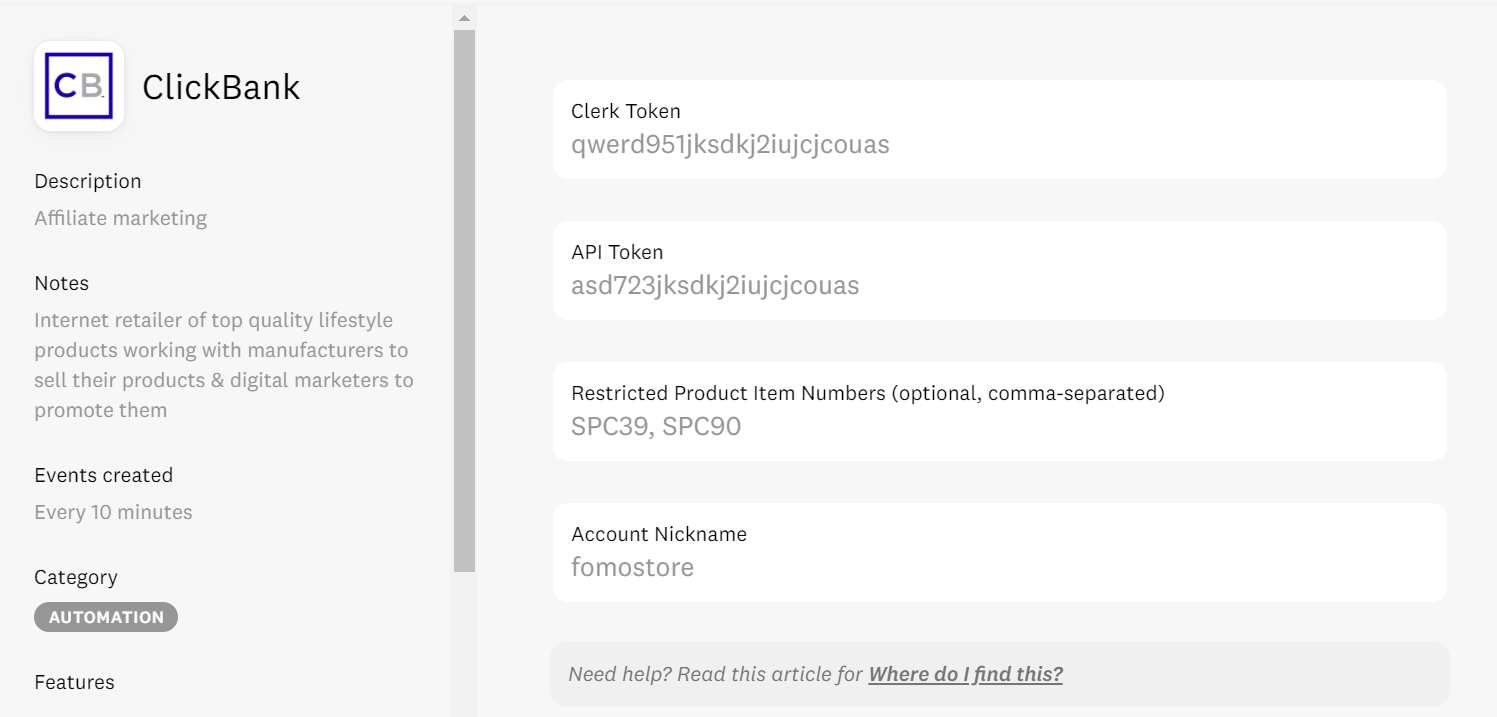The image size is (1497, 717).
Task: Click the Category heading
Action: pos(76,577)
